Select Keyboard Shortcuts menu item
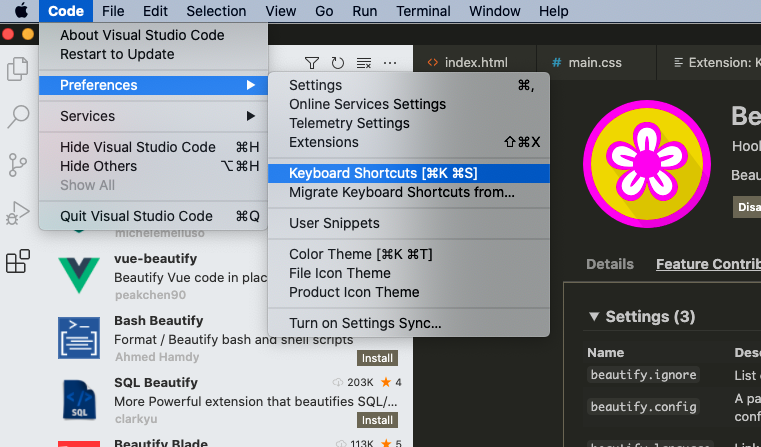 [409, 173]
